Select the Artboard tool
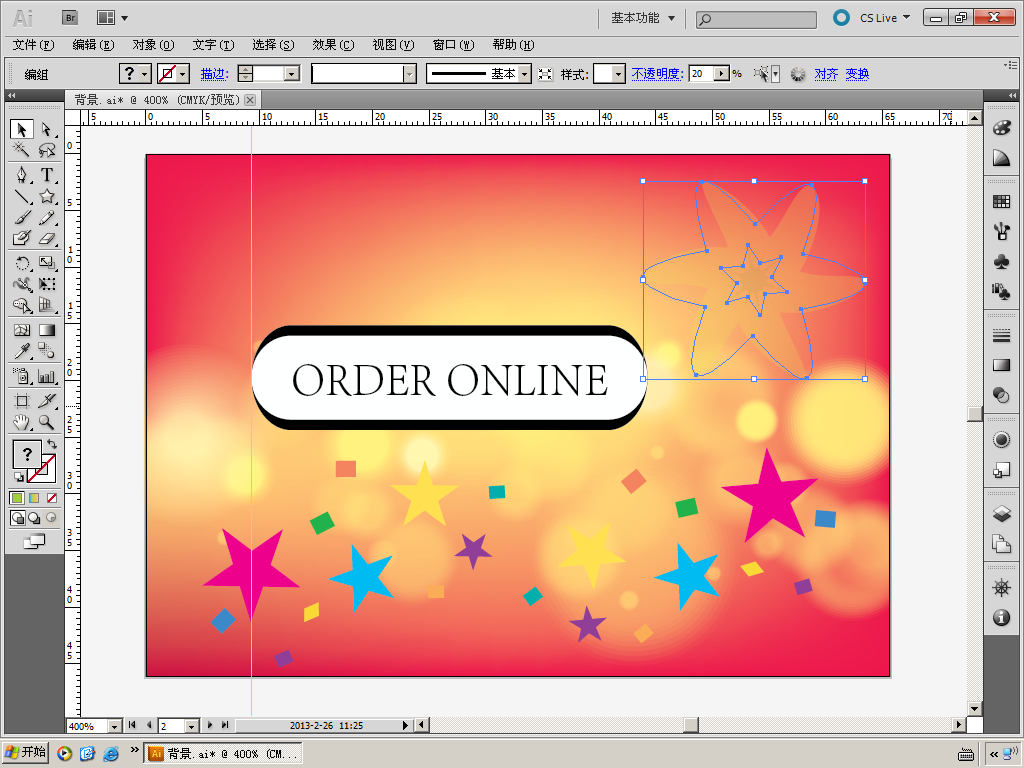This screenshot has height=768, width=1024. pos(22,400)
